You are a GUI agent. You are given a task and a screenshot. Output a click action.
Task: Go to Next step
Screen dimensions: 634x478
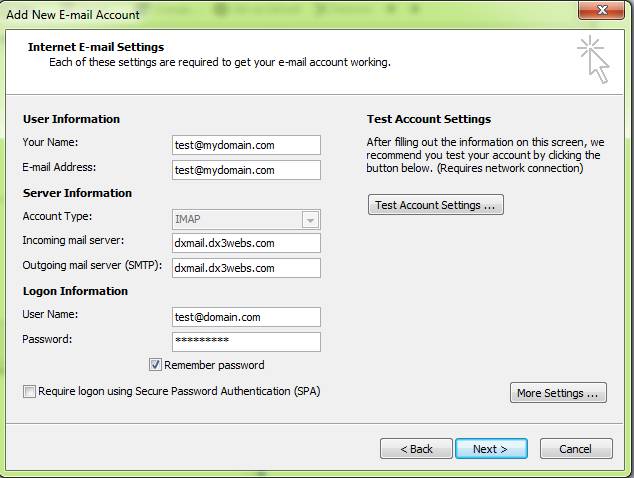click(491, 448)
